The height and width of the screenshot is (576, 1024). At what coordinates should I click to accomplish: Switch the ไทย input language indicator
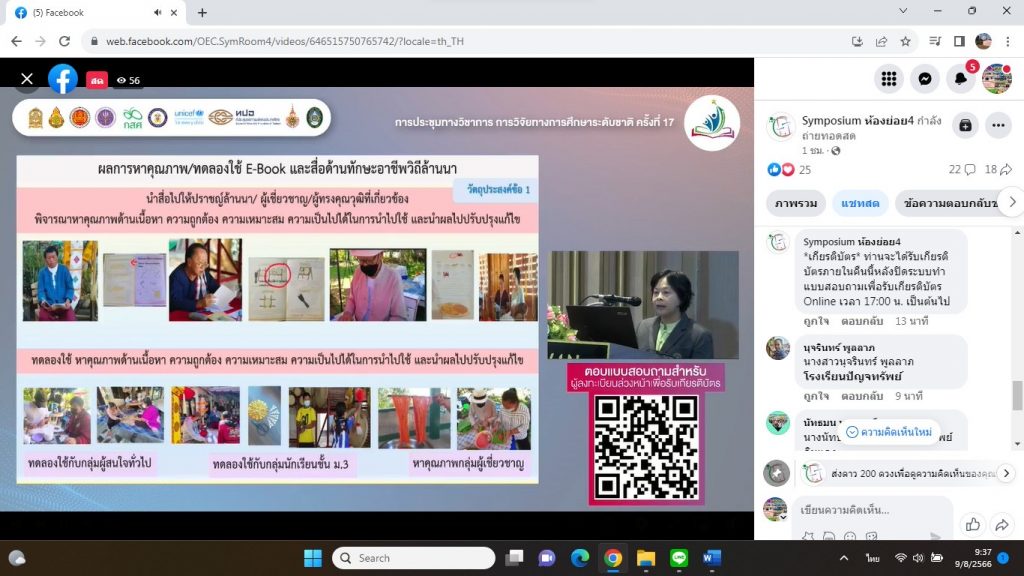(872, 558)
